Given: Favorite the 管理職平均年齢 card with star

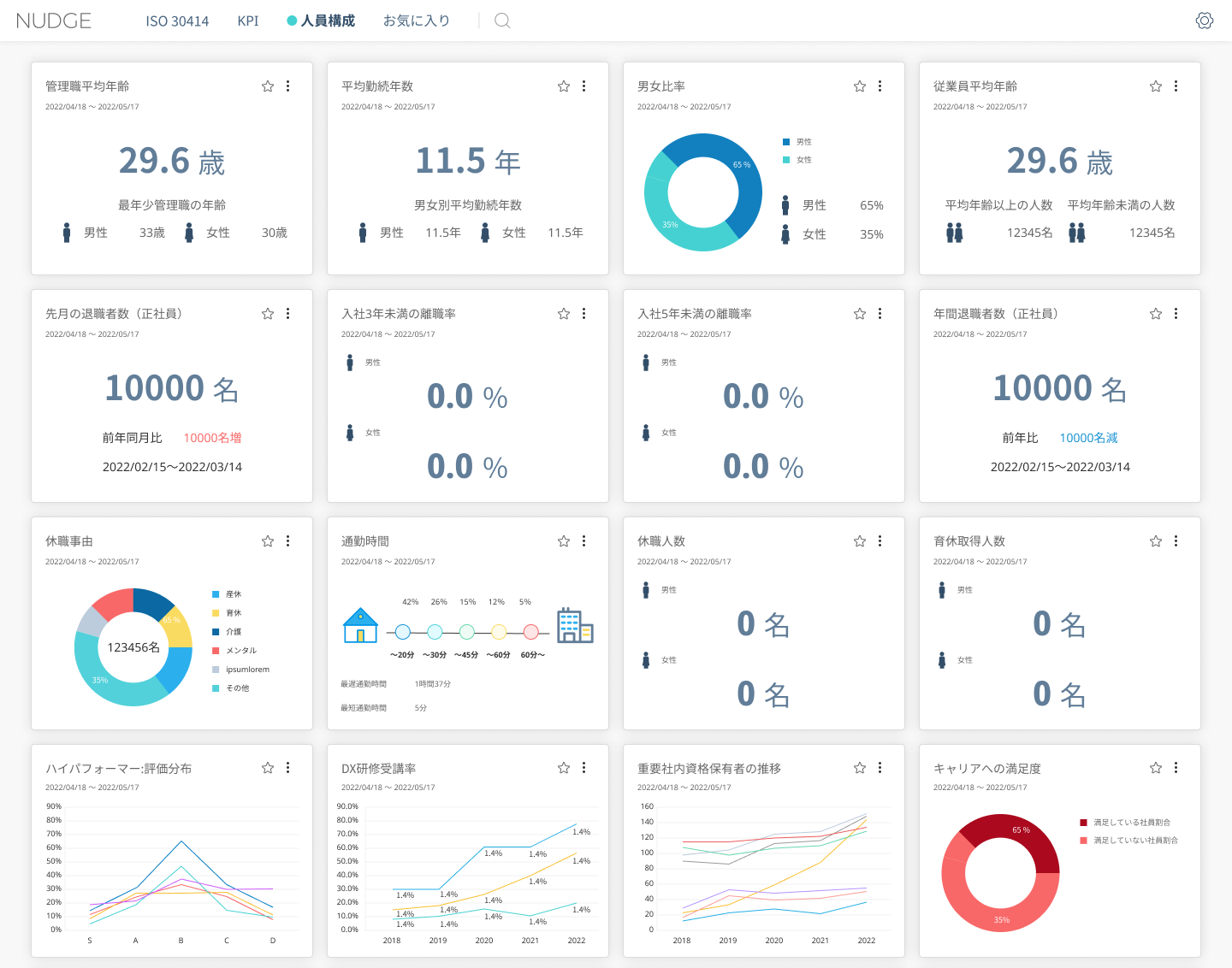Looking at the screenshot, I should click(x=268, y=86).
